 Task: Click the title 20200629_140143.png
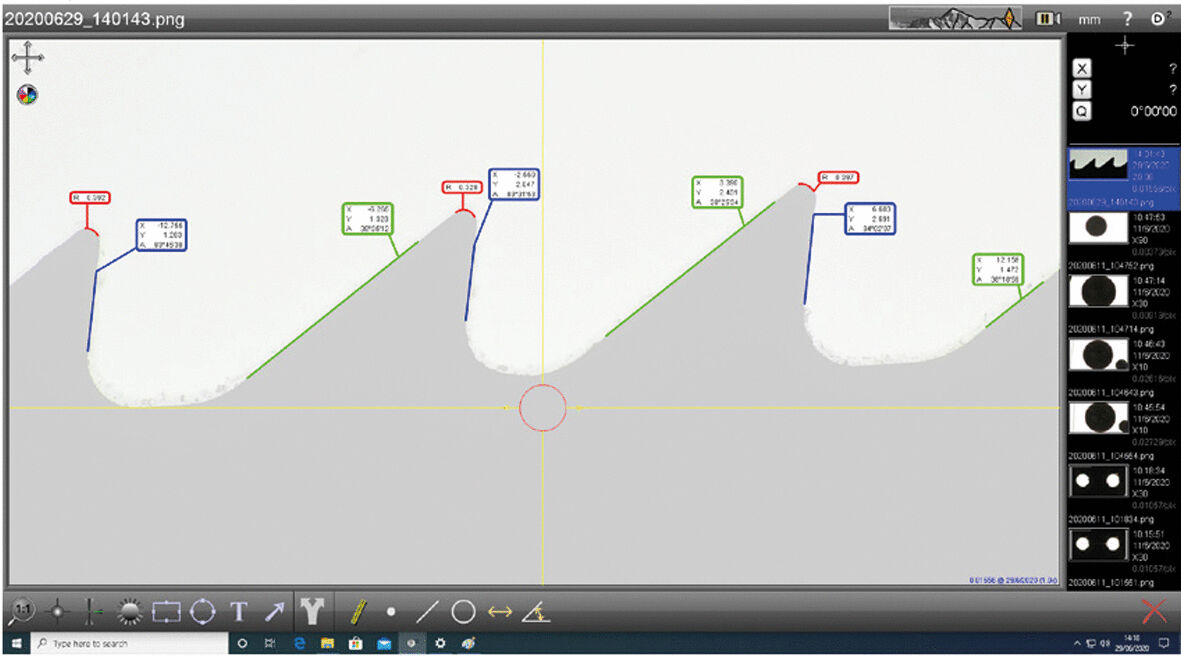point(95,19)
